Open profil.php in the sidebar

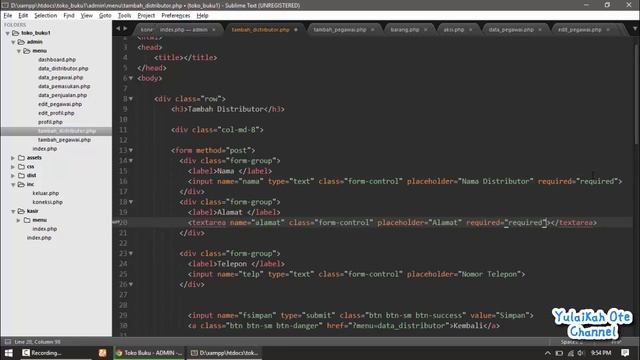coord(50,122)
